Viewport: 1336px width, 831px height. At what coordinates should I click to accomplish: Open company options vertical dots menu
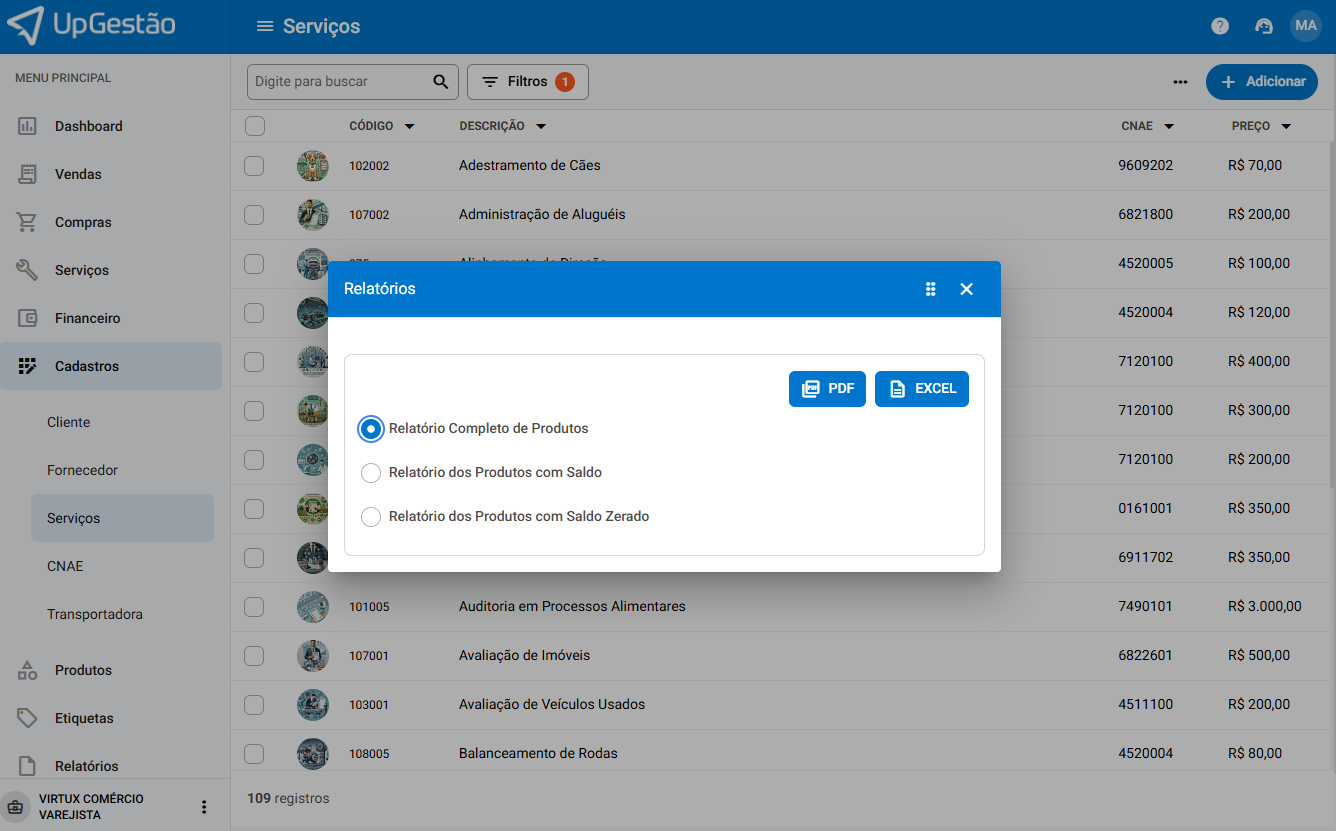(x=204, y=807)
